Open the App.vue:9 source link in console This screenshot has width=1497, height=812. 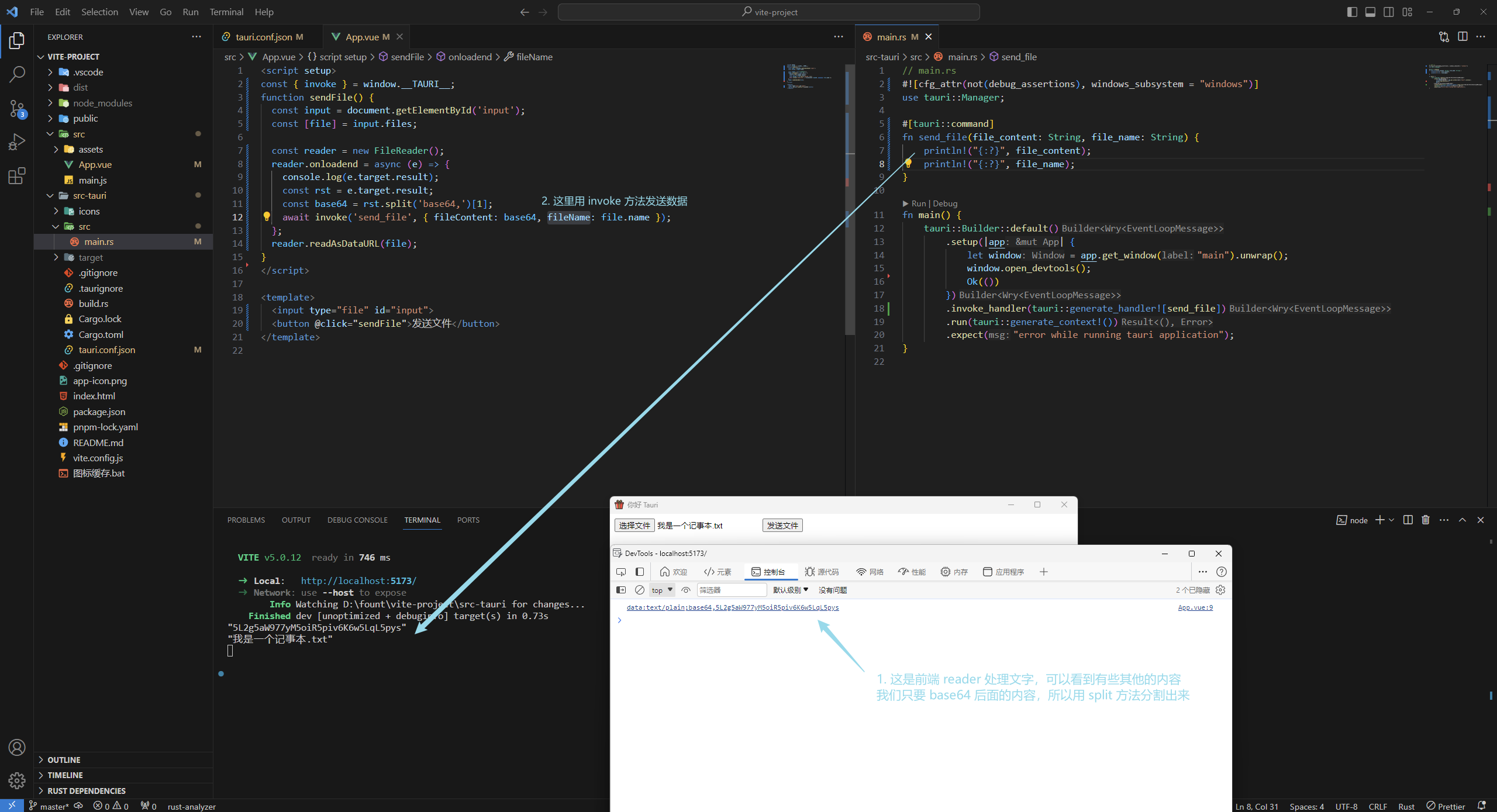point(1195,607)
